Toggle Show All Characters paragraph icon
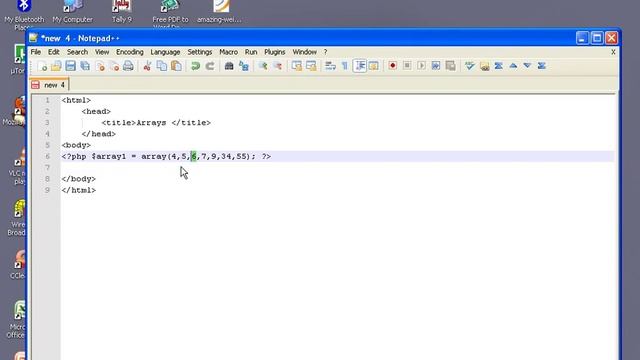640x360 pixels. click(x=345, y=66)
